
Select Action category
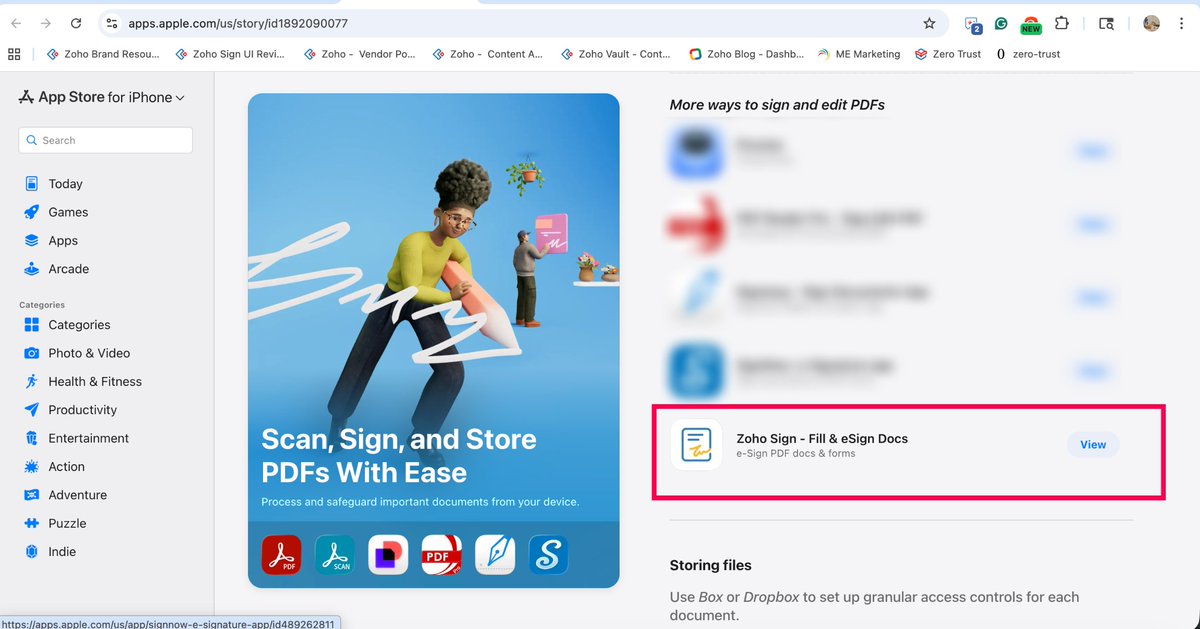pos(54,466)
